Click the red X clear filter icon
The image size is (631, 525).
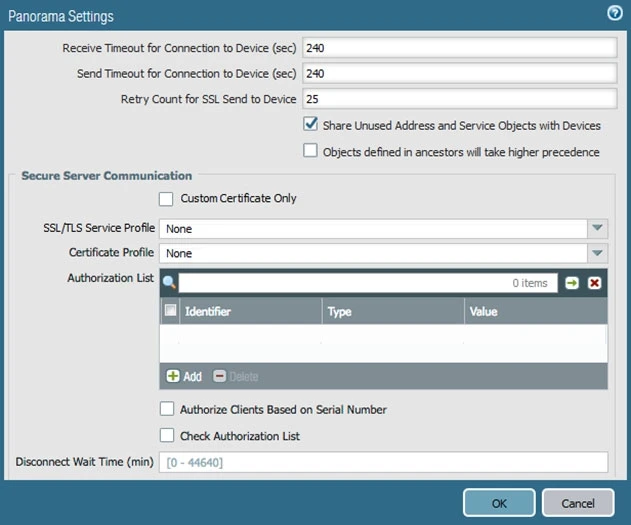[x=595, y=283]
